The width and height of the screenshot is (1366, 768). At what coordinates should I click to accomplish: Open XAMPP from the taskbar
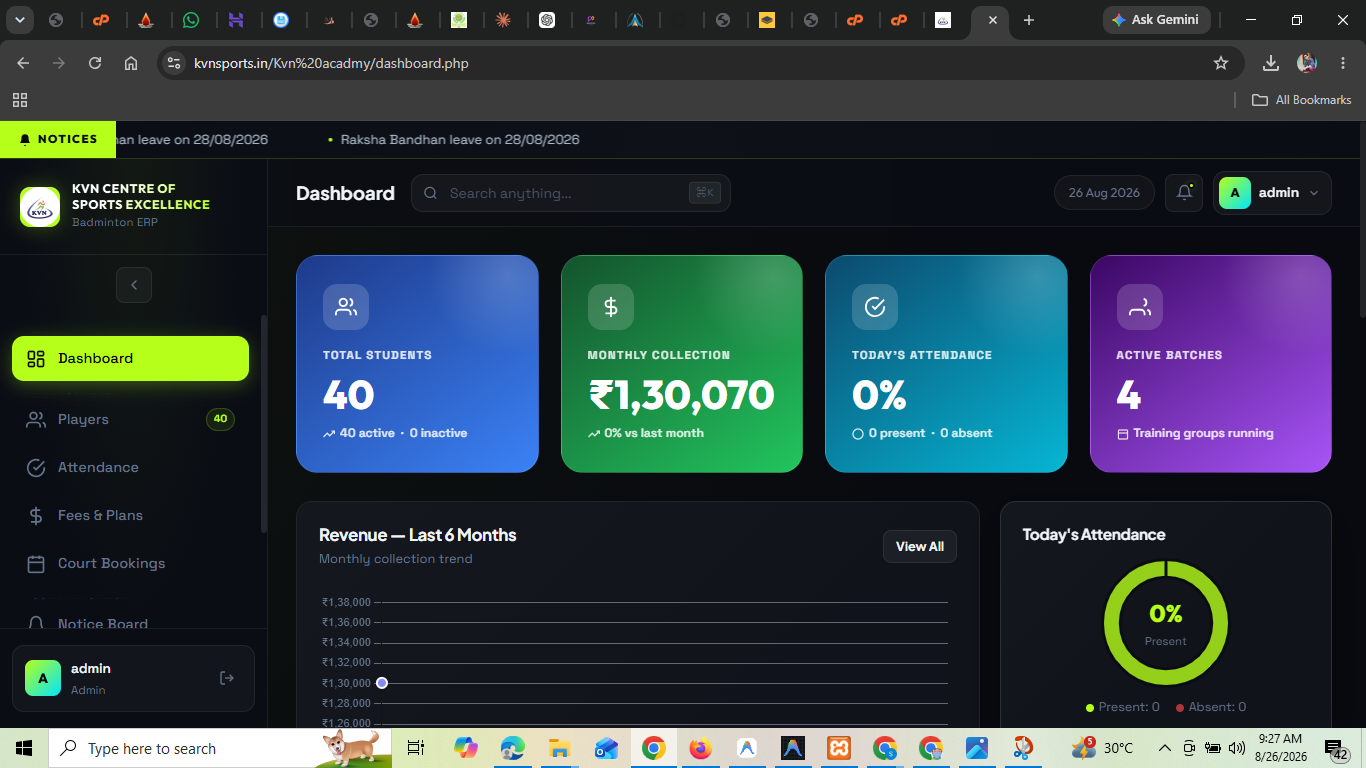838,748
